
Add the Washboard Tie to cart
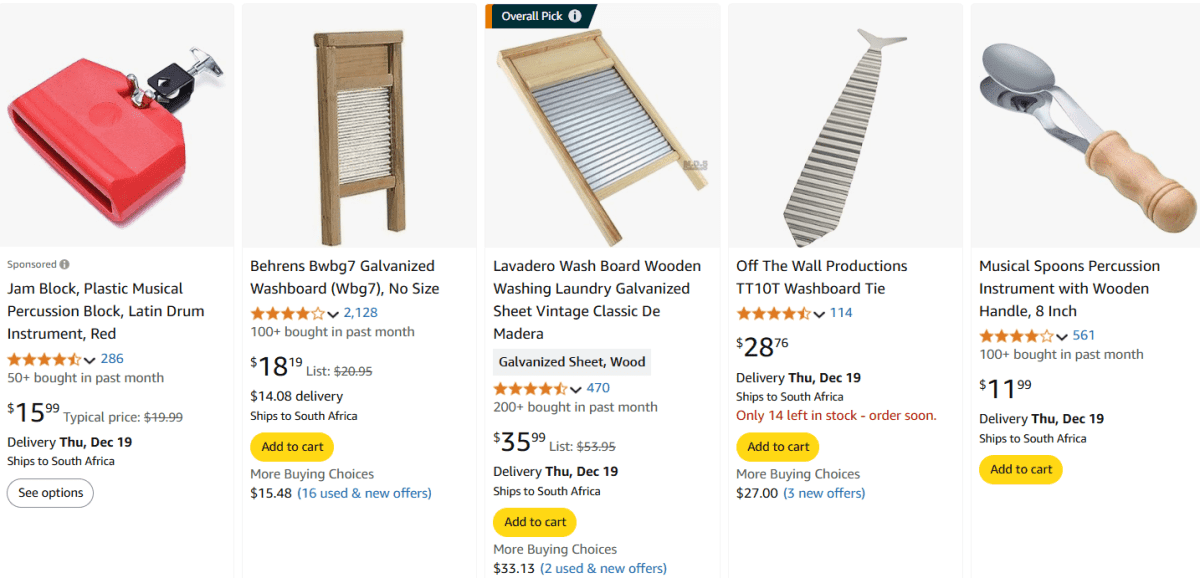coord(777,447)
